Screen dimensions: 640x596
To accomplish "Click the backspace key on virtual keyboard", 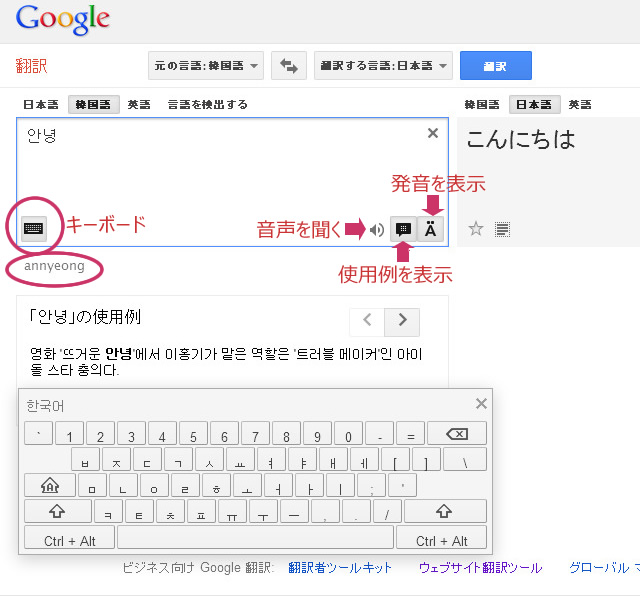I will point(457,433).
